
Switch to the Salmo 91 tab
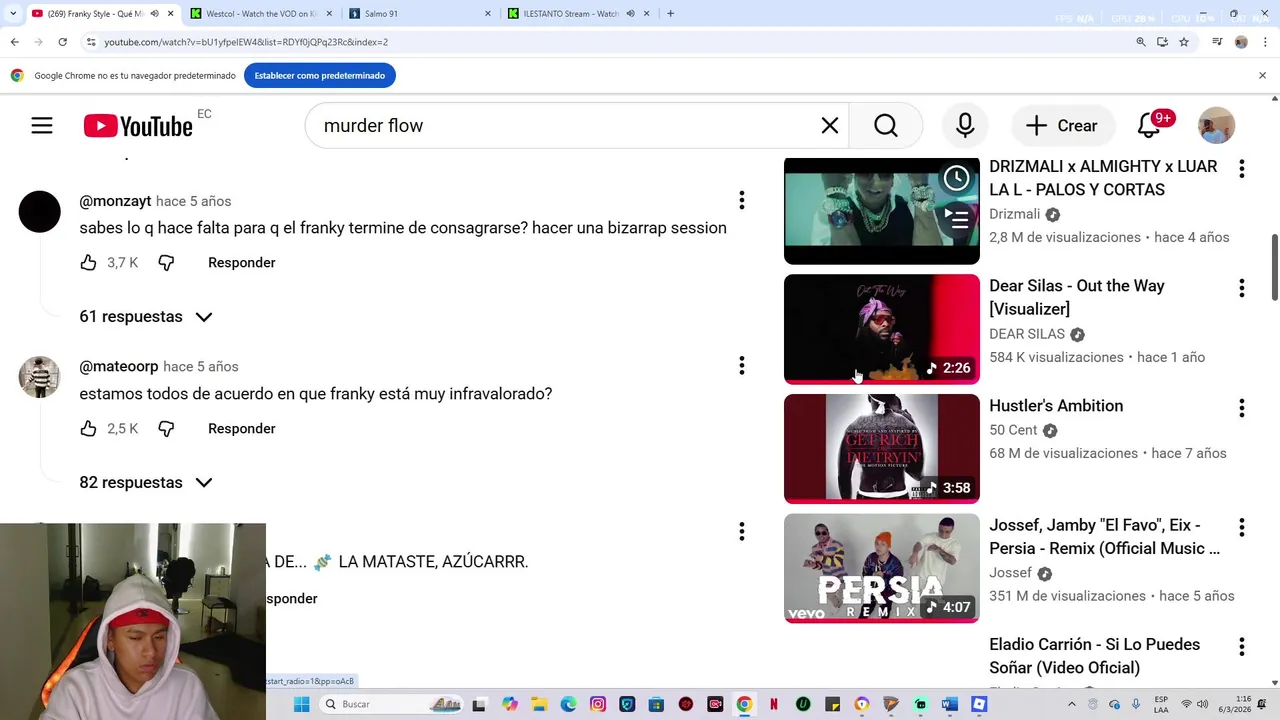pos(420,14)
